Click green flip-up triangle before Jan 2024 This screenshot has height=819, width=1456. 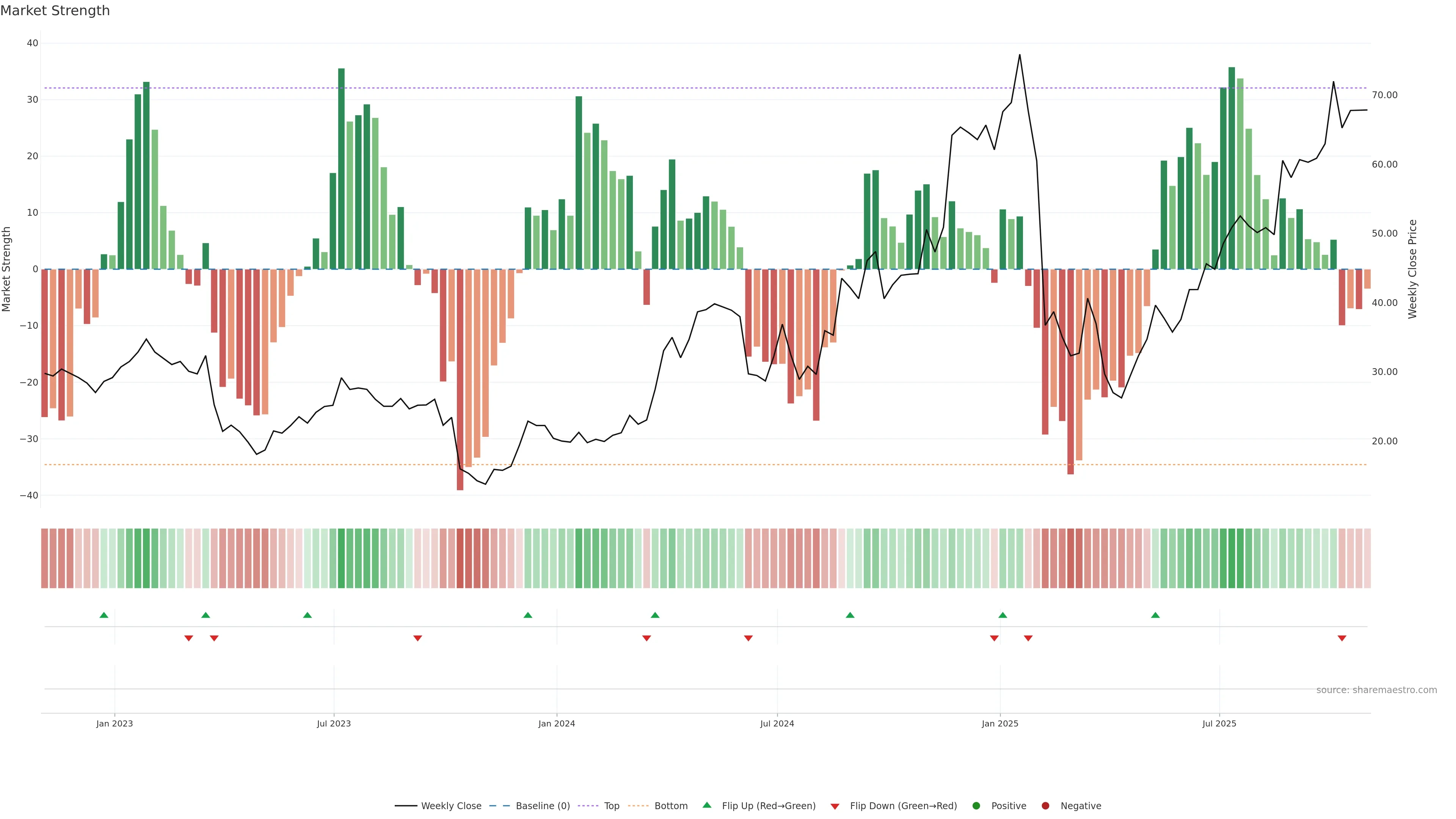pyautogui.click(x=528, y=615)
